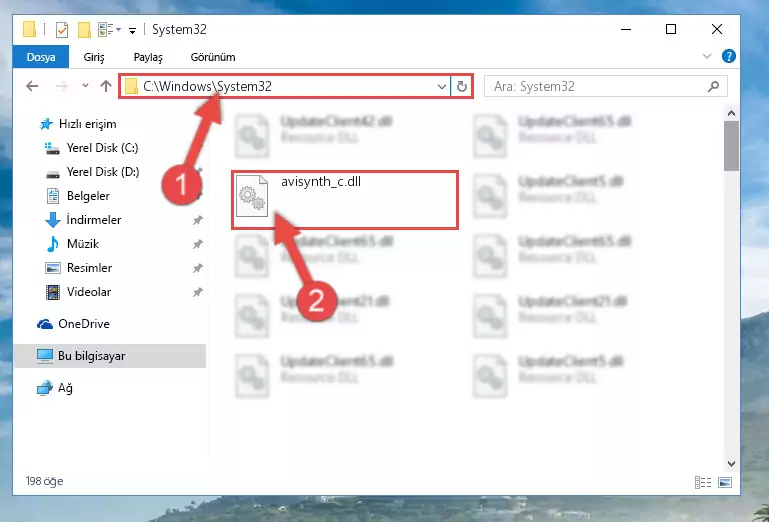This screenshot has width=769, height=522.
Task: Click the pin icon next to Müzik
Action: [198, 244]
